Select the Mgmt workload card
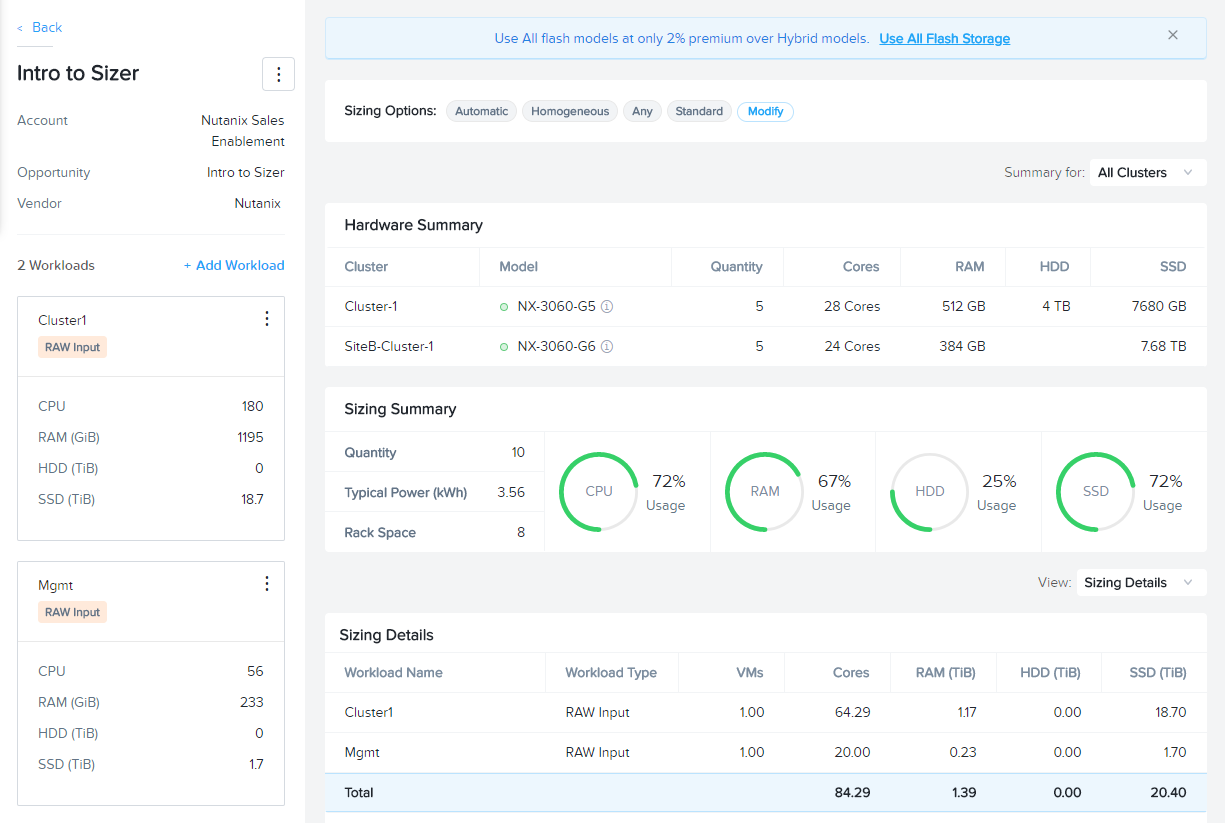The height and width of the screenshot is (823, 1225). pos(151,683)
